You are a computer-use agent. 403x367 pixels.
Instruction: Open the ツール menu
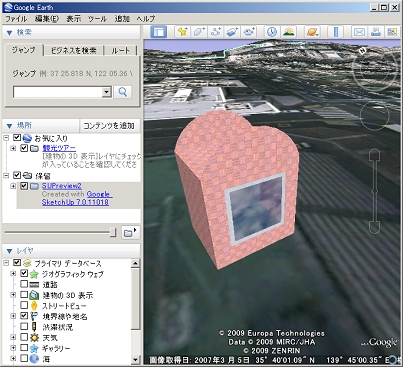click(x=97, y=19)
